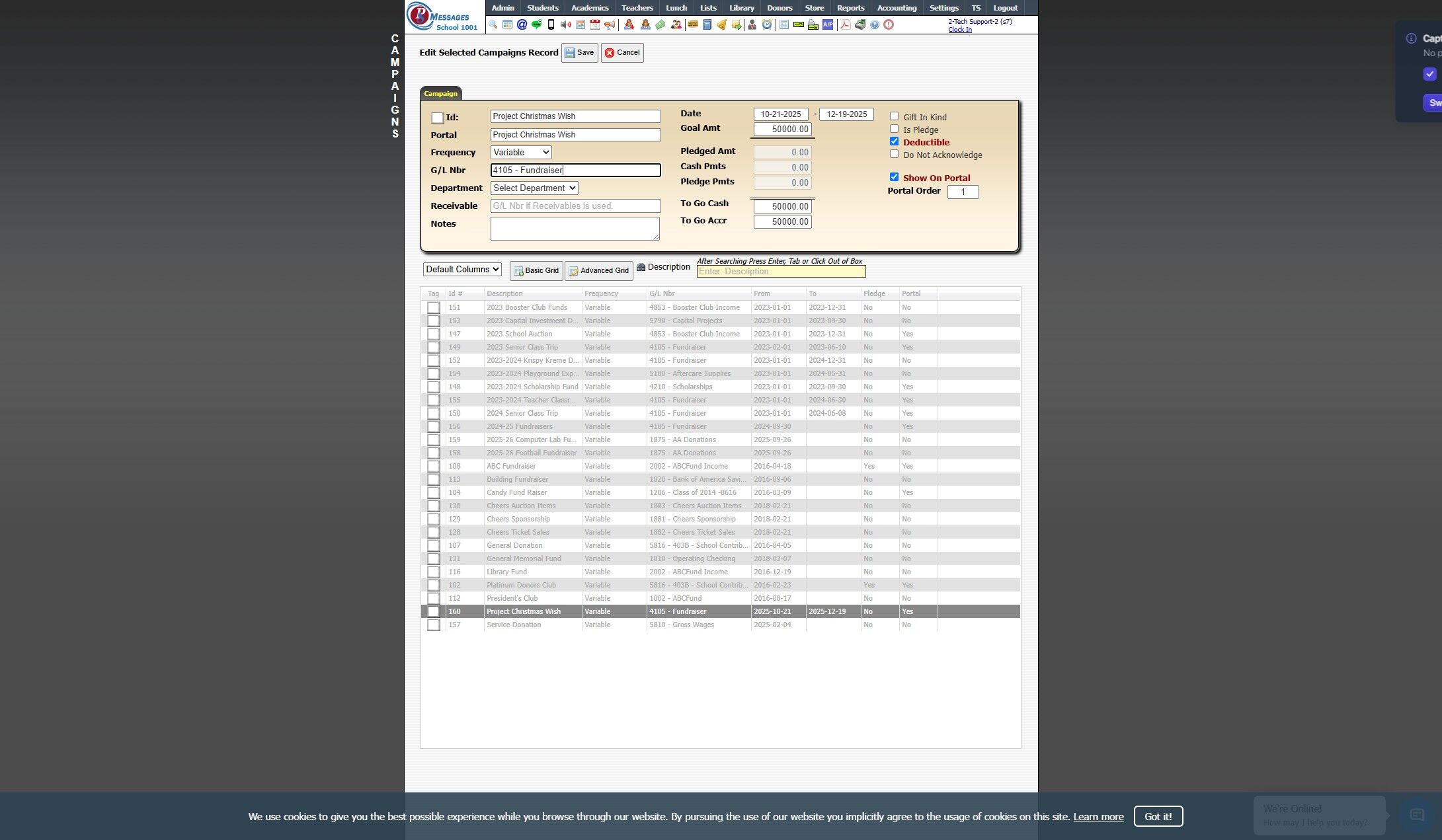Open the Accounting menu
The width and height of the screenshot is (1442, 840).
coord(896,8)
